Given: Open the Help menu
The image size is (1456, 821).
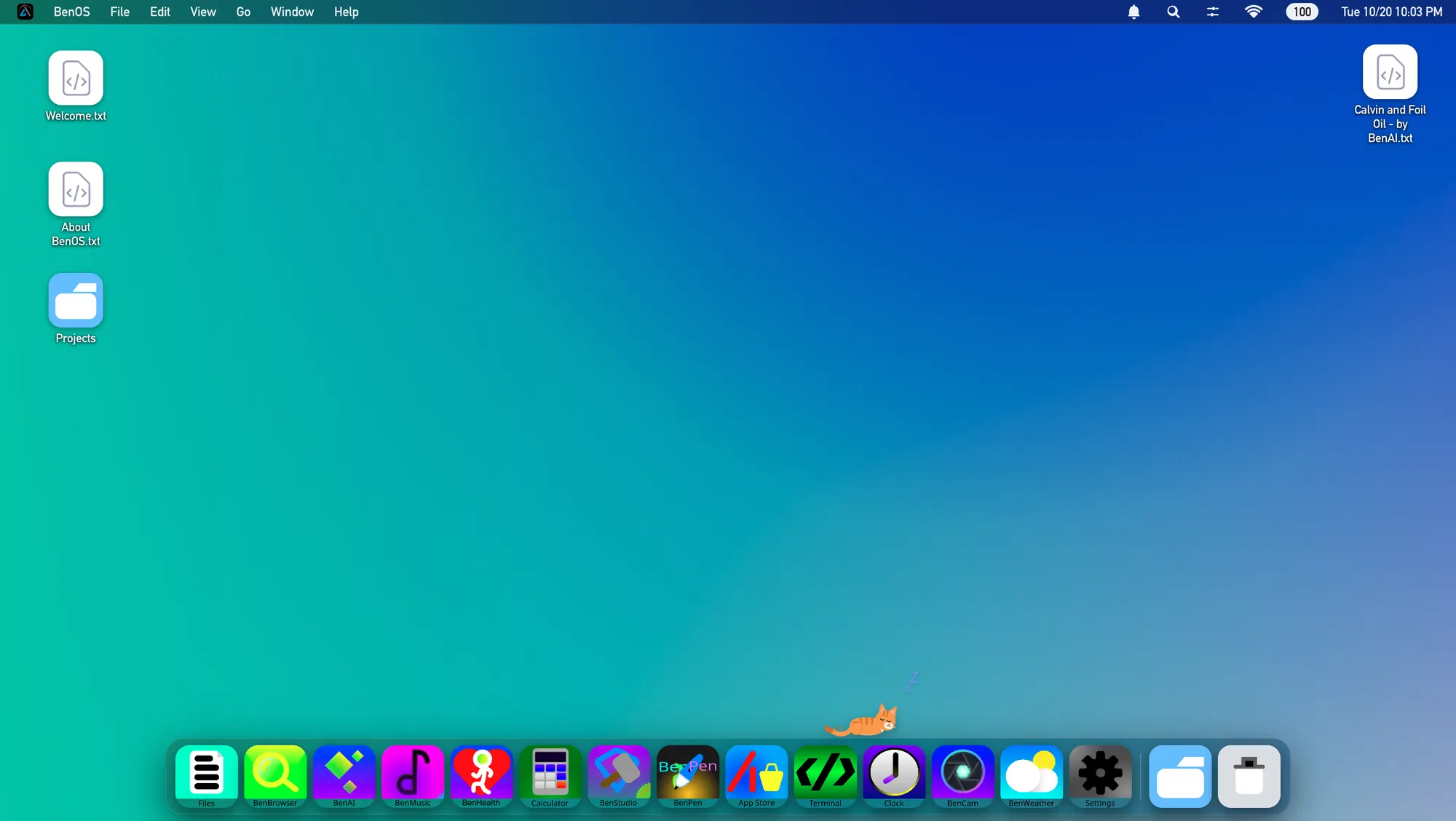Looking at the screenshot, I should click(x=347, y=12).
